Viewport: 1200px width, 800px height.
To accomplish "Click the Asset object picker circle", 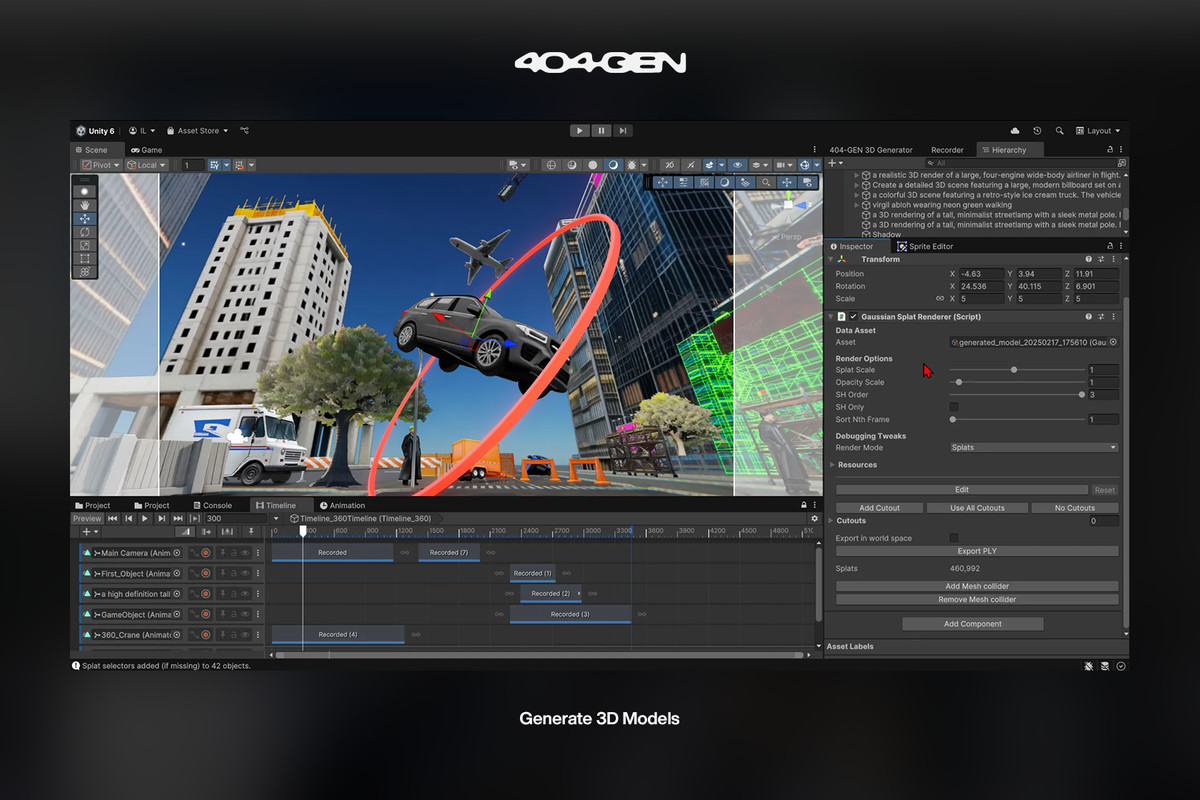I will 1113,342.
